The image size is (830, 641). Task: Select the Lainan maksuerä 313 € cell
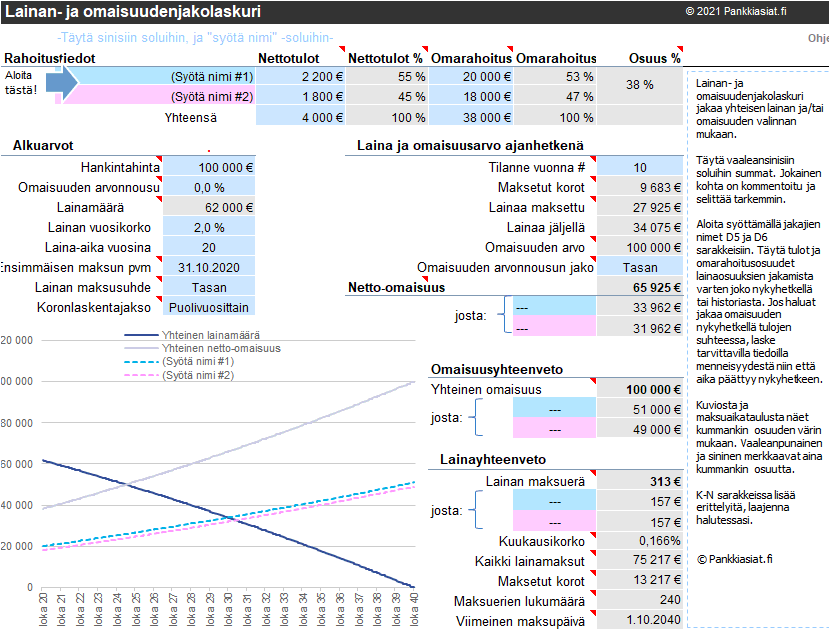click(x=640, y=481)
